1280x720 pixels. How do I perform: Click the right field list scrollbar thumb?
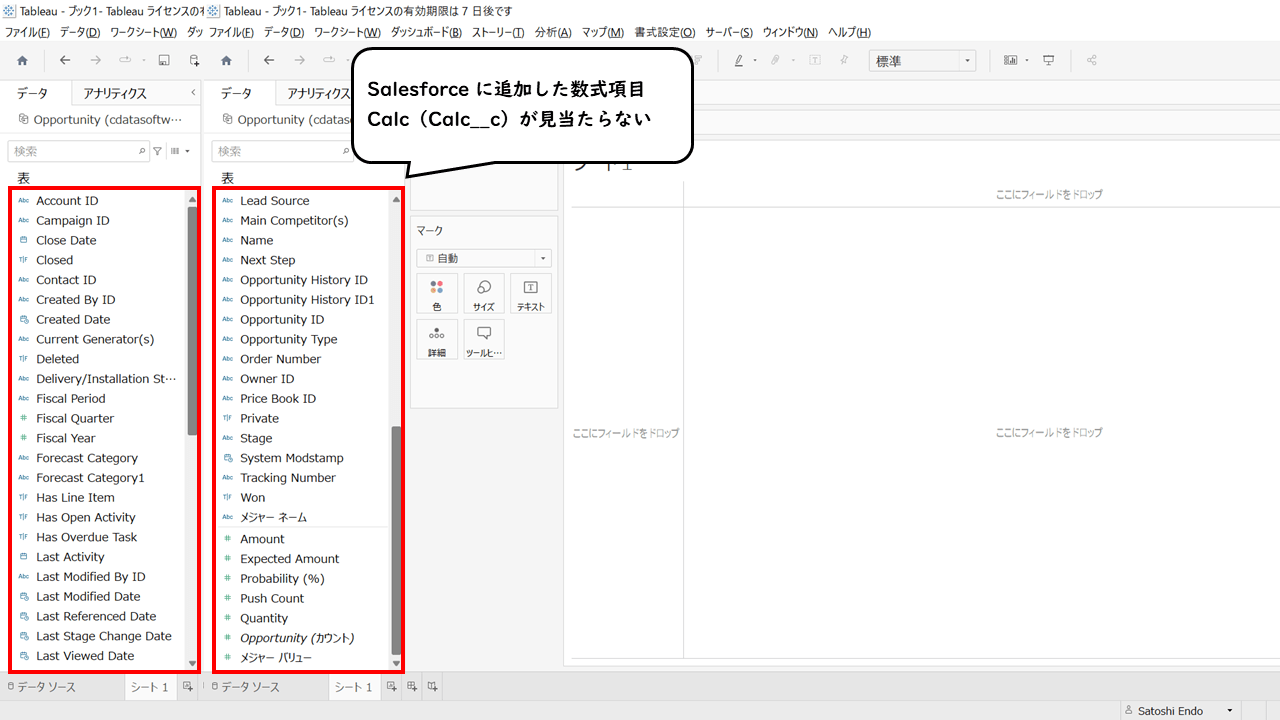[x=396, y=540]
